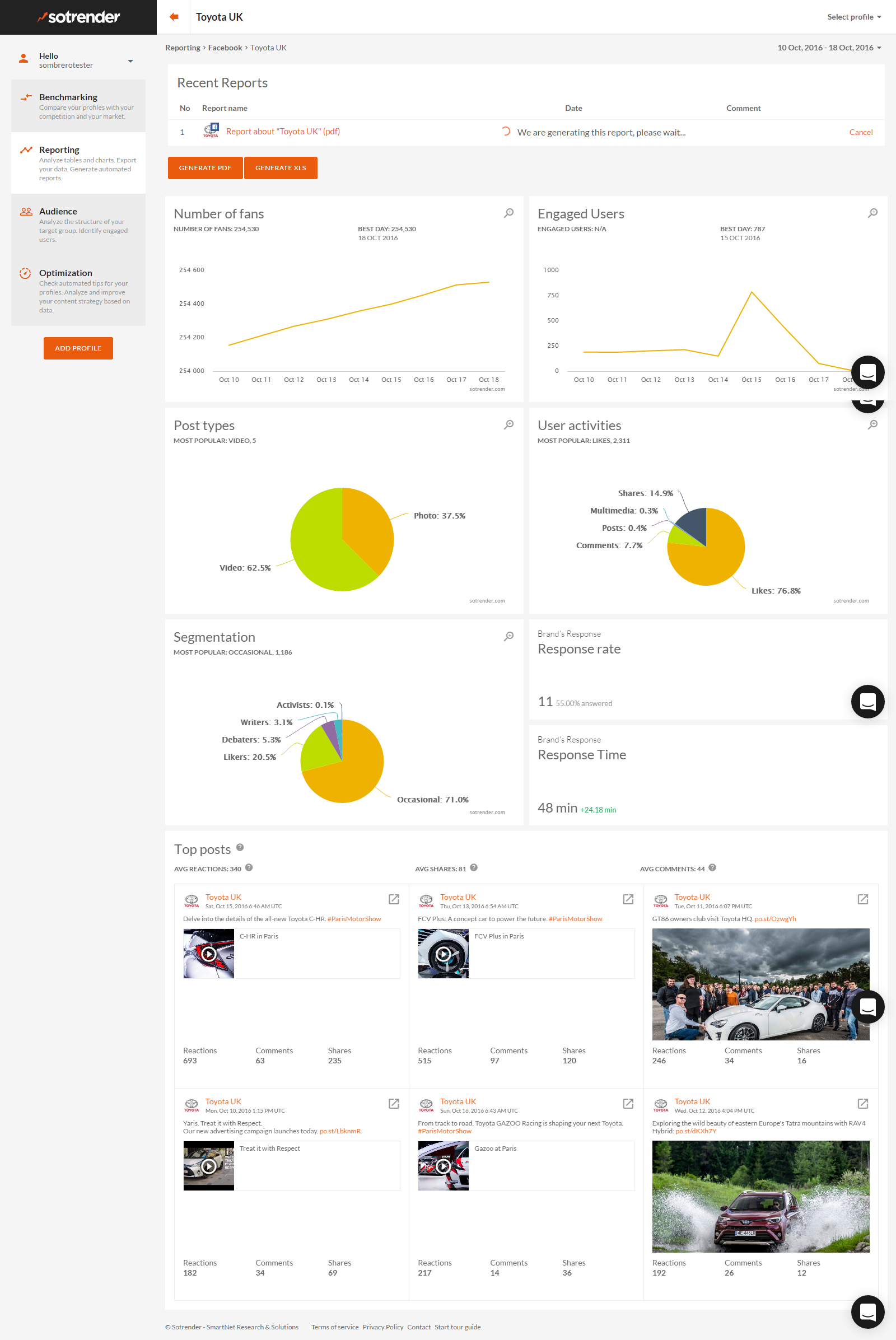
Task: Click the Contact footer link
Action: coord(419,1327)
